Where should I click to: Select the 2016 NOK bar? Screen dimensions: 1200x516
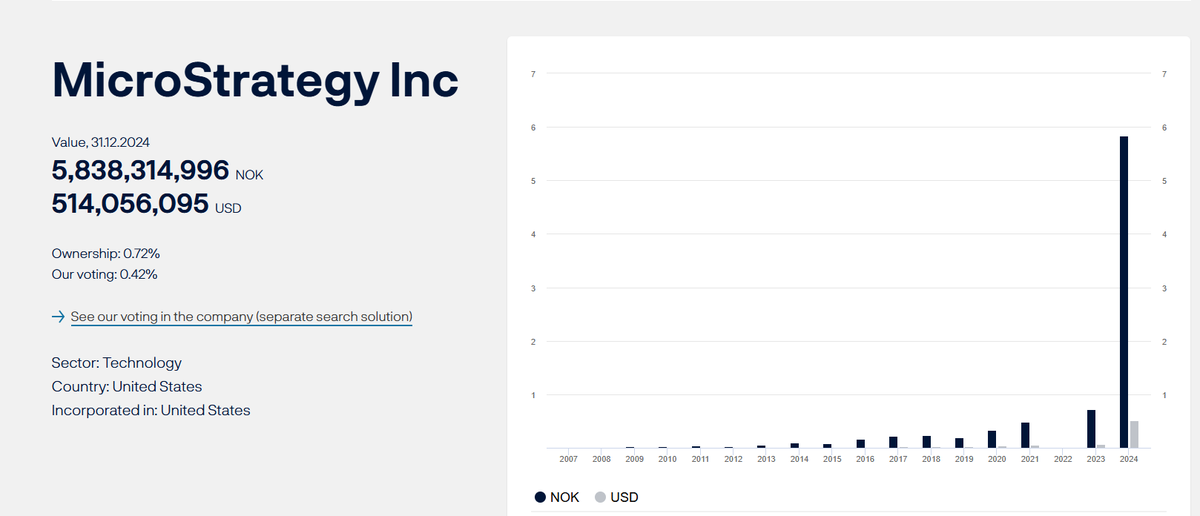click(x=860, y=444)
